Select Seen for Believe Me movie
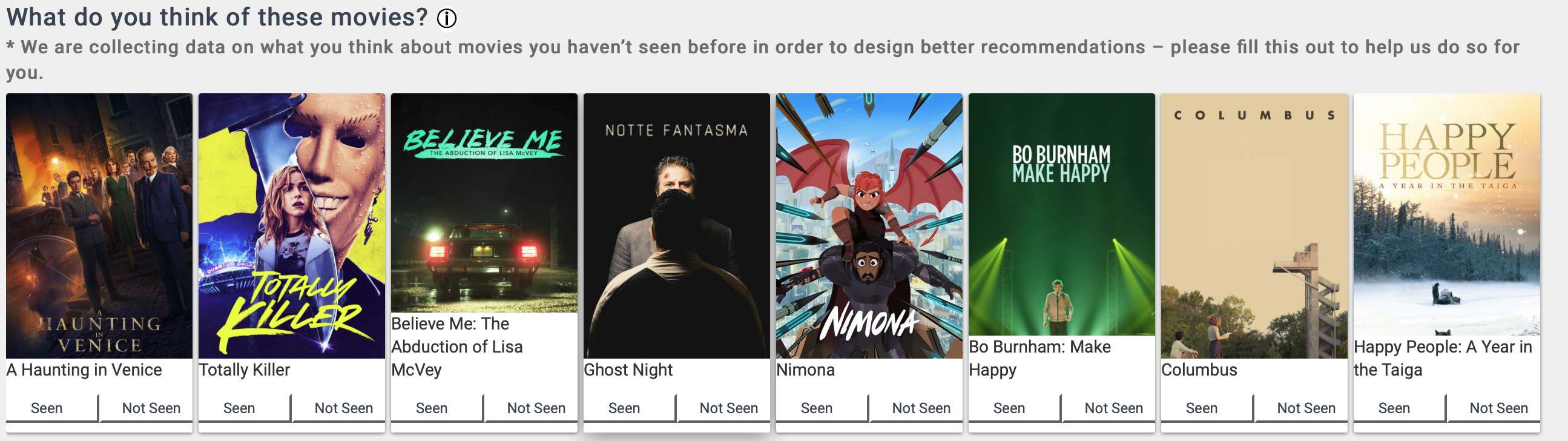 click(432, 408)
